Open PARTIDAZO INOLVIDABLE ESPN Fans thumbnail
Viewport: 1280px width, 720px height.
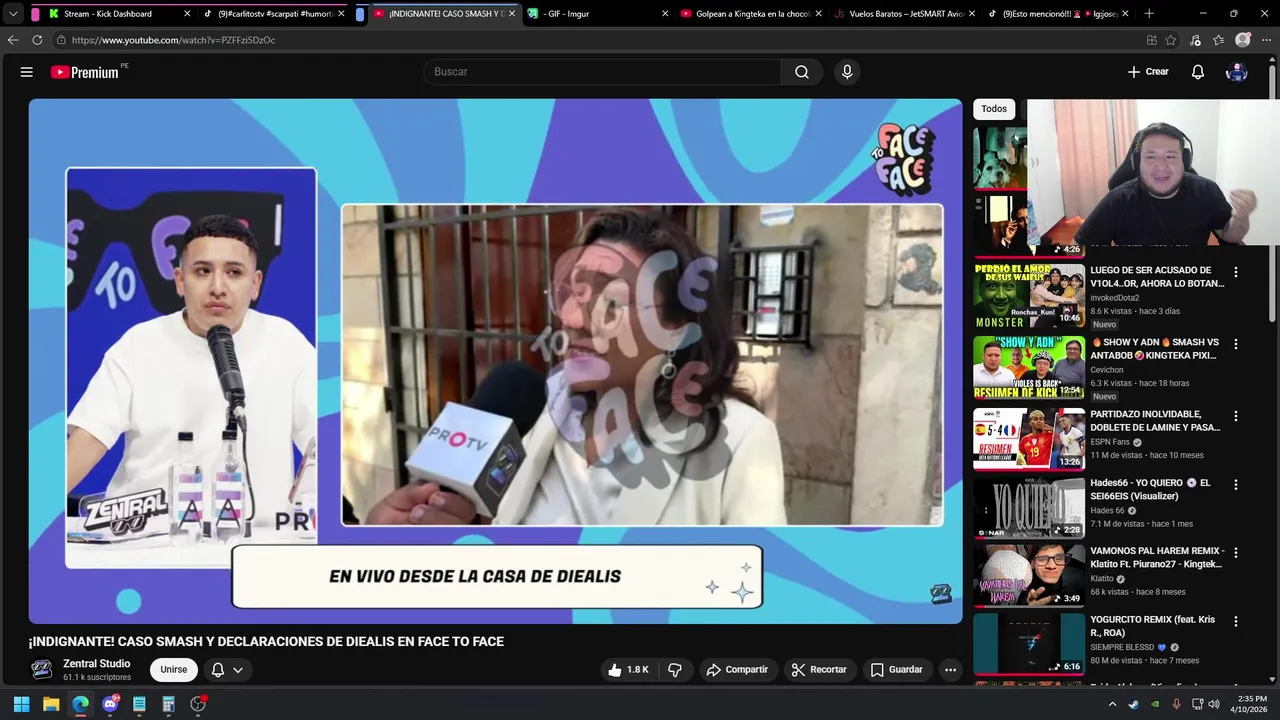point(1029,439)
